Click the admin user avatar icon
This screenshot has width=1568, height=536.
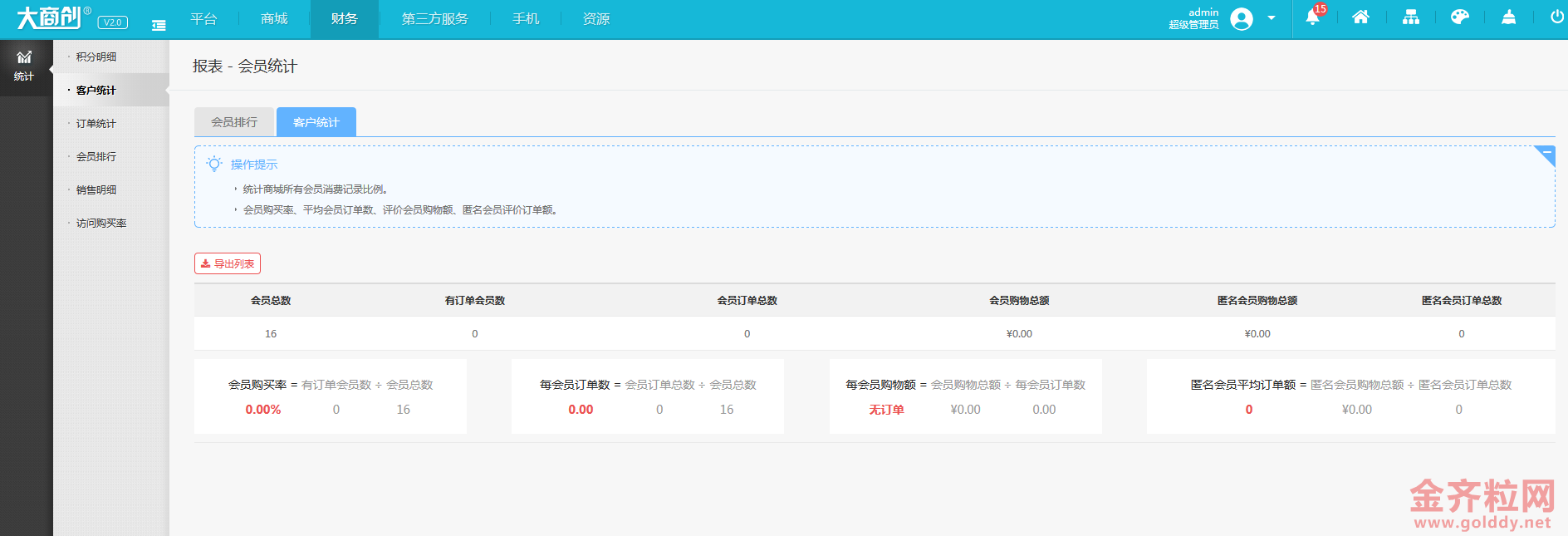coord(1242,18)
